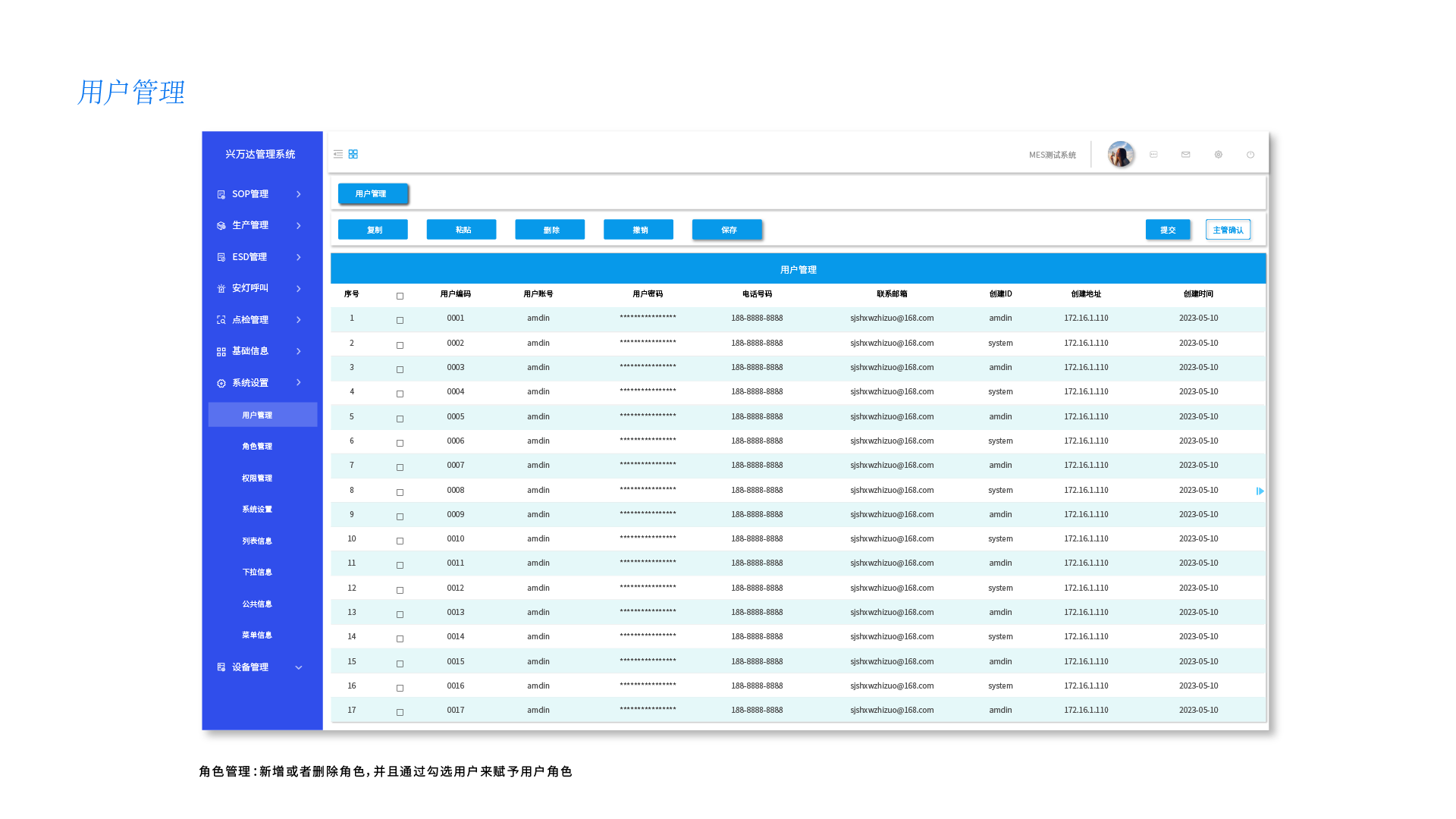Click the blue scroll-right arrow at table edge

pos(1260,491)
